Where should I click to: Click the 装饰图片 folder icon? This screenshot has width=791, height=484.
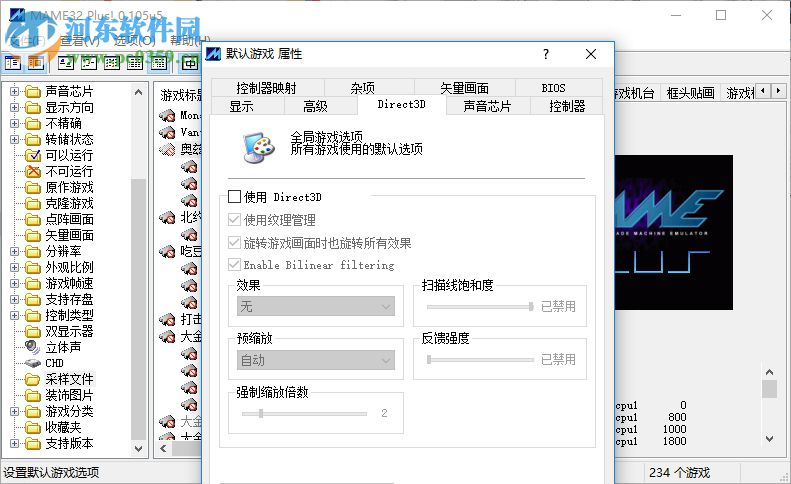[x=33, y=395]
